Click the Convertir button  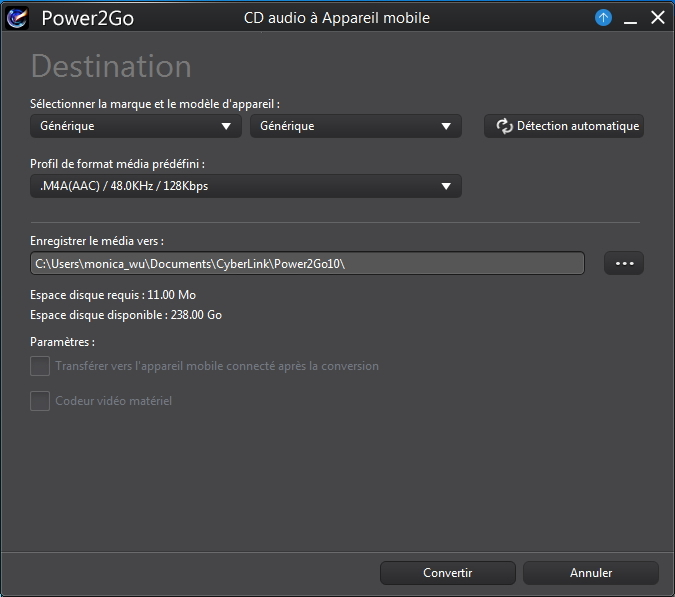coord(448,573)
